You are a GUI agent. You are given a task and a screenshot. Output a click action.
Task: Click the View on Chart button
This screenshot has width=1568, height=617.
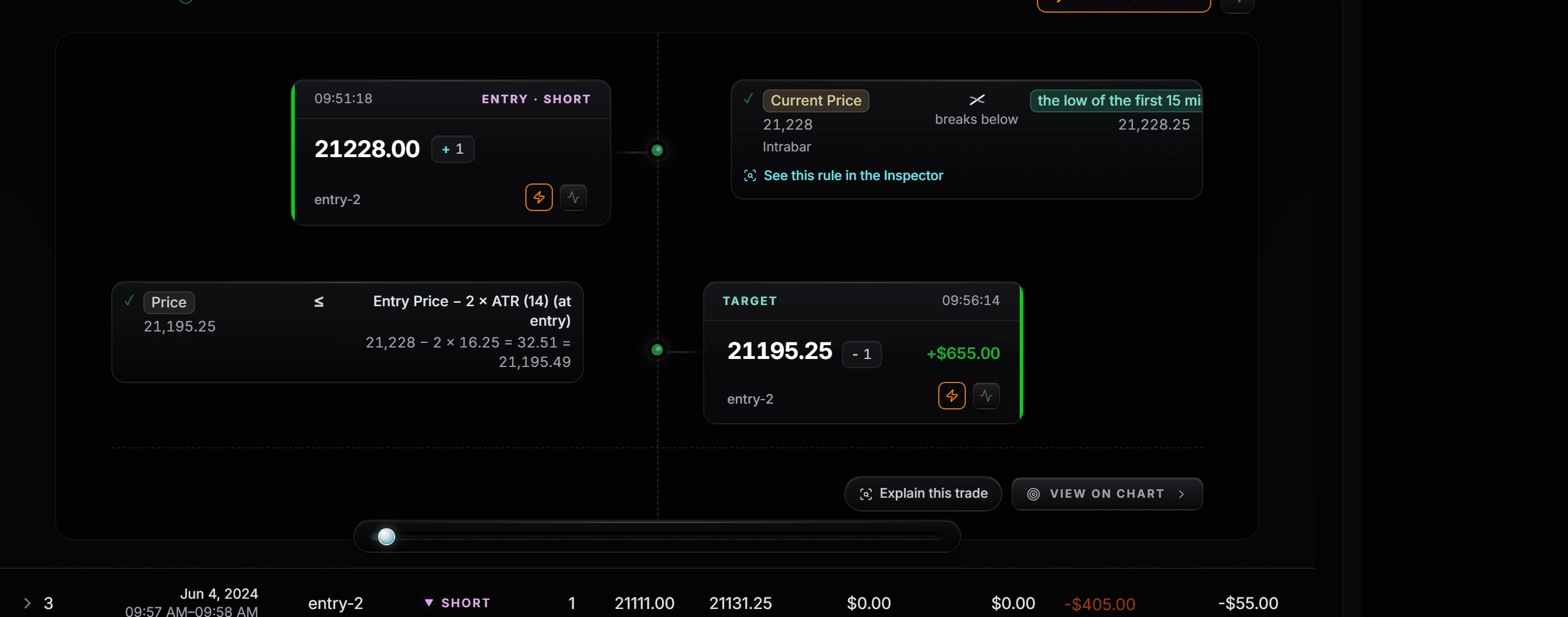pyautogui.click(x=1107, y=494)
